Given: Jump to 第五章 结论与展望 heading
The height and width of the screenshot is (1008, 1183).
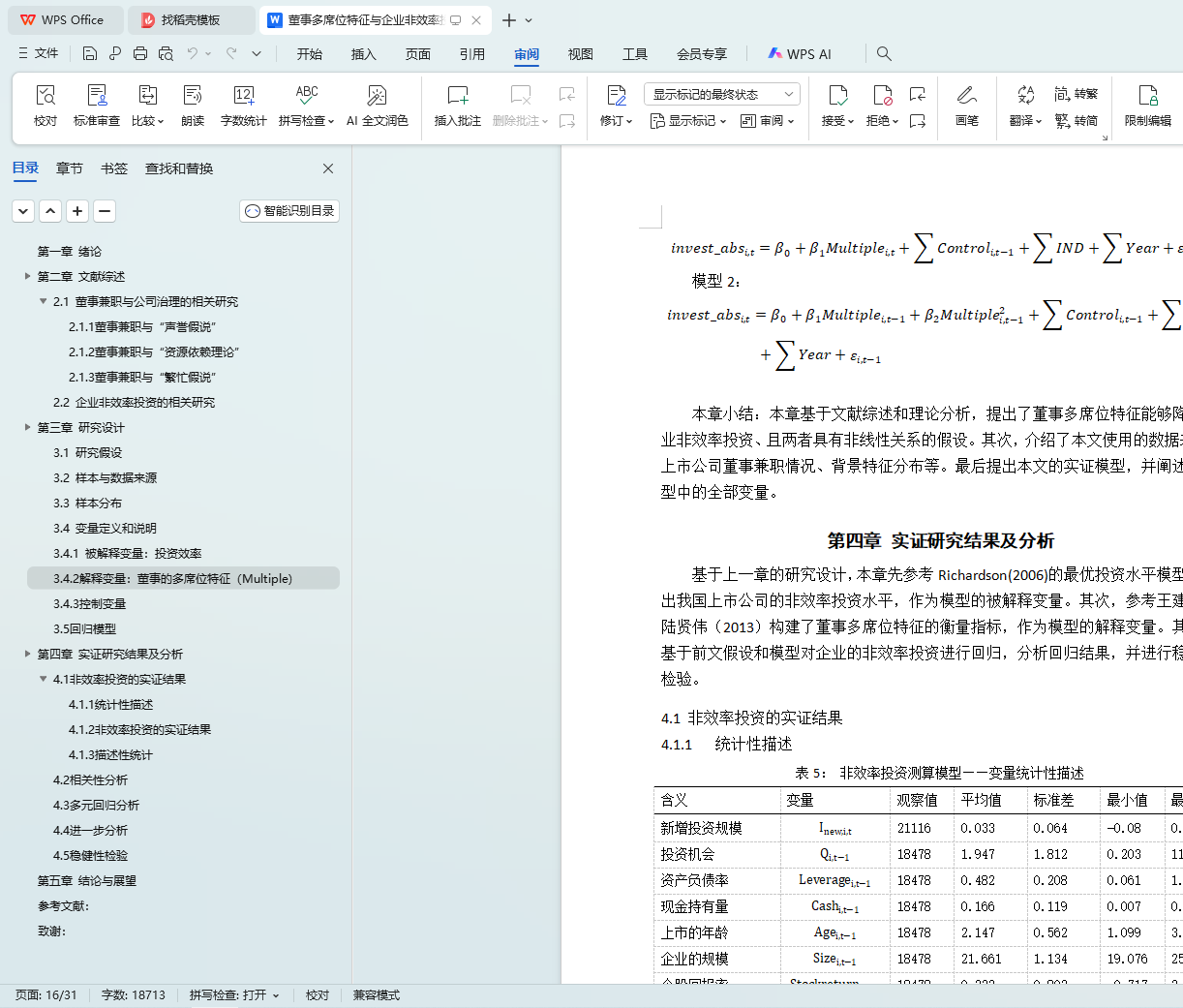Looking at the screenshot, I should pos(87,880).
